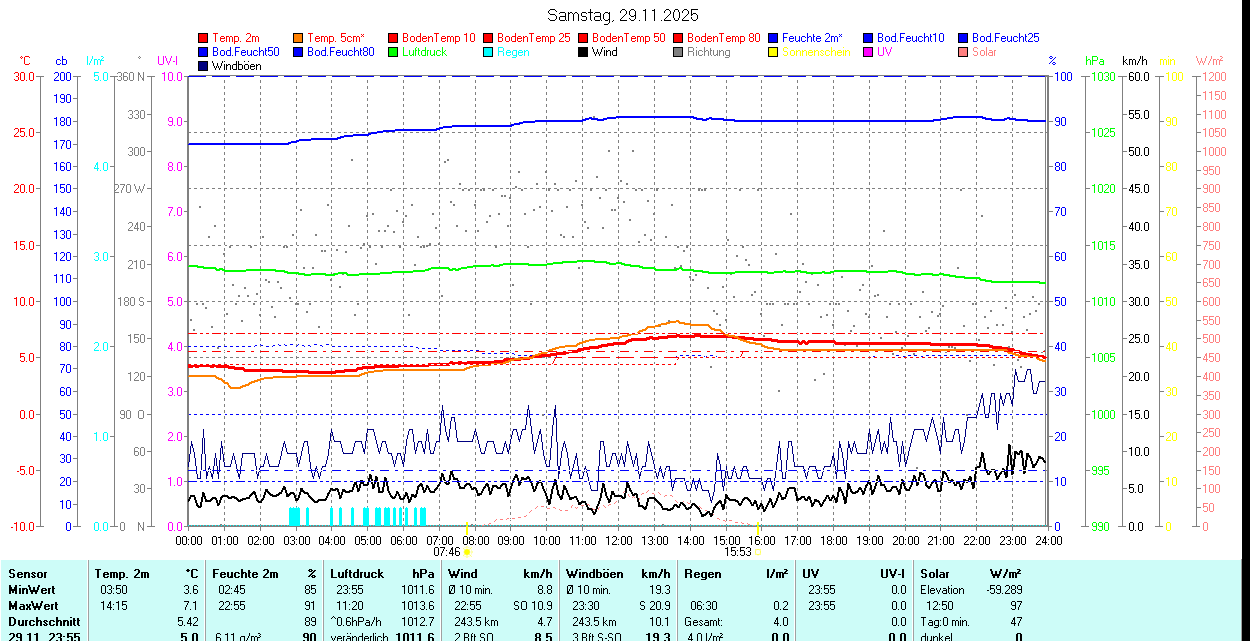Click the MinWert row label
The width and height of the screenshot is (1250, 641).
tap(33, 590)
